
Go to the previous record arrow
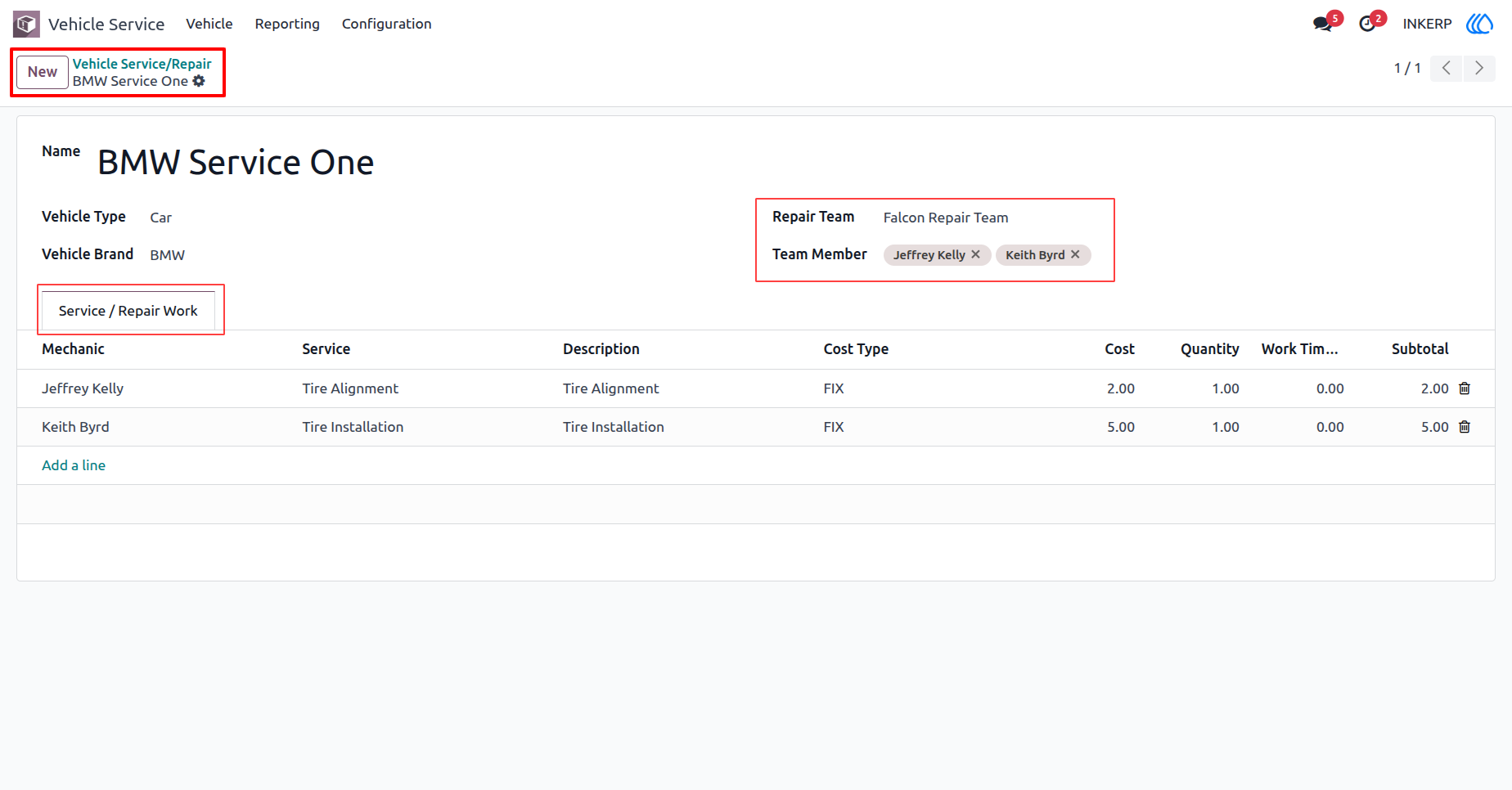1447,68
